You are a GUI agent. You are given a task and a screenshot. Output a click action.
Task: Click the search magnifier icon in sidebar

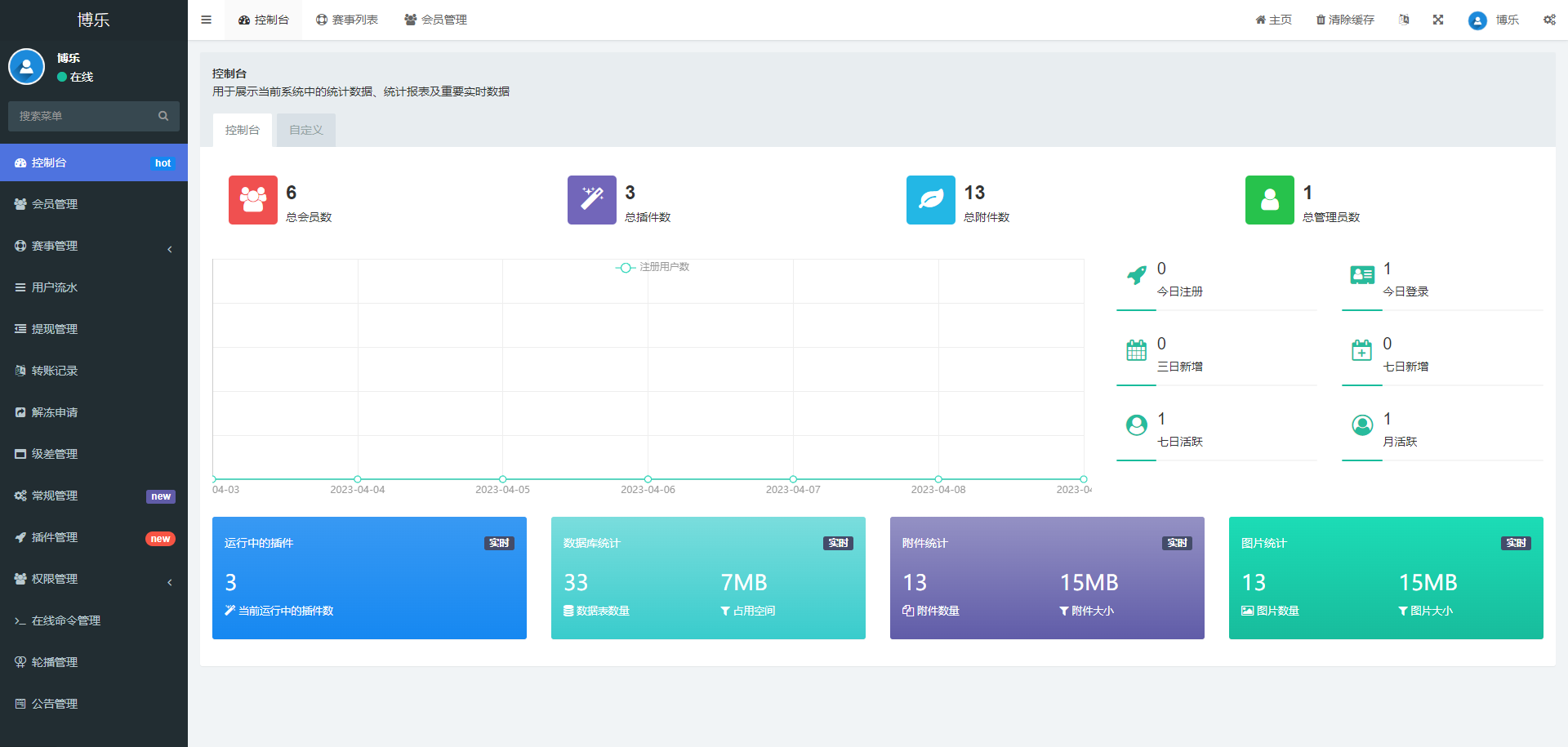(x=163, y=116)
